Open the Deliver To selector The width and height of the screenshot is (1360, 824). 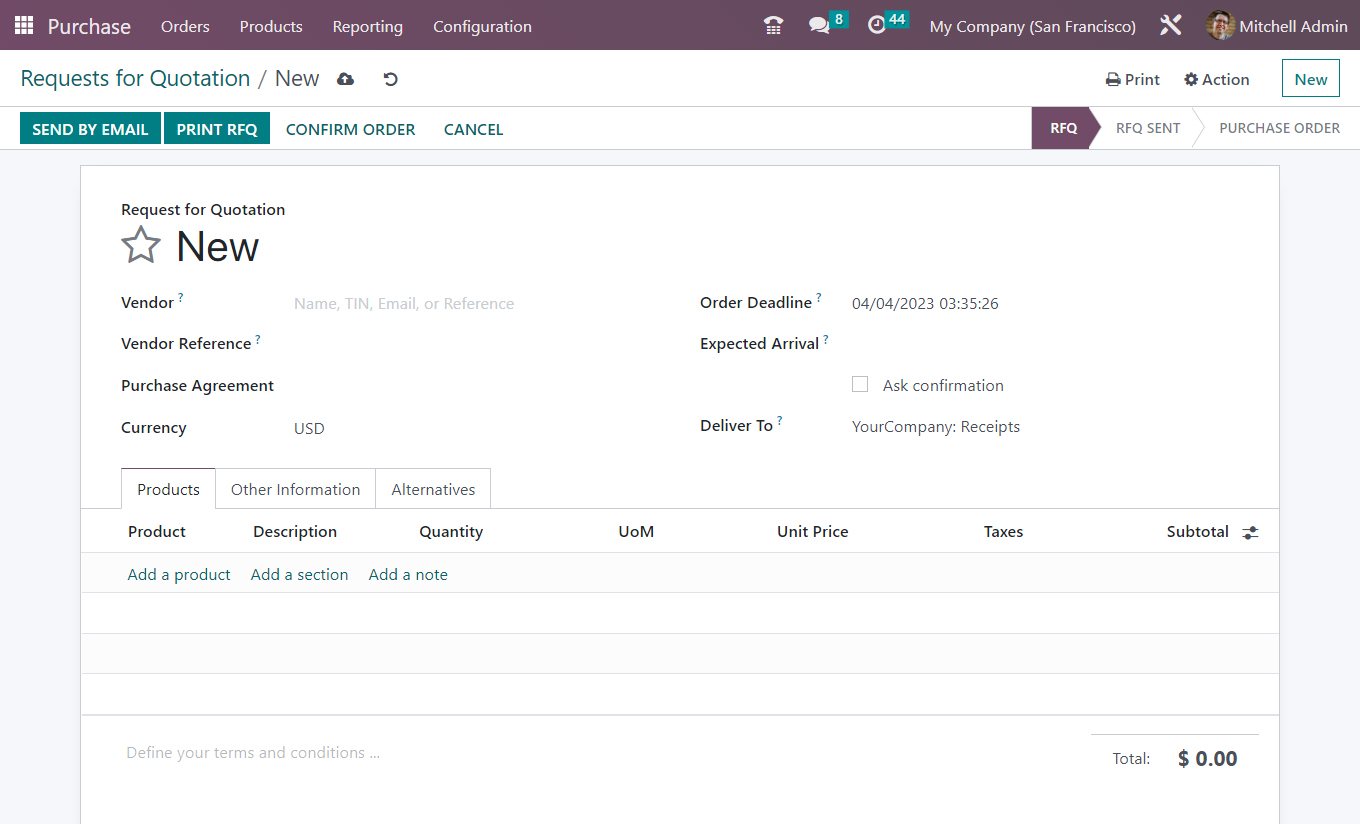click(934, 426)
